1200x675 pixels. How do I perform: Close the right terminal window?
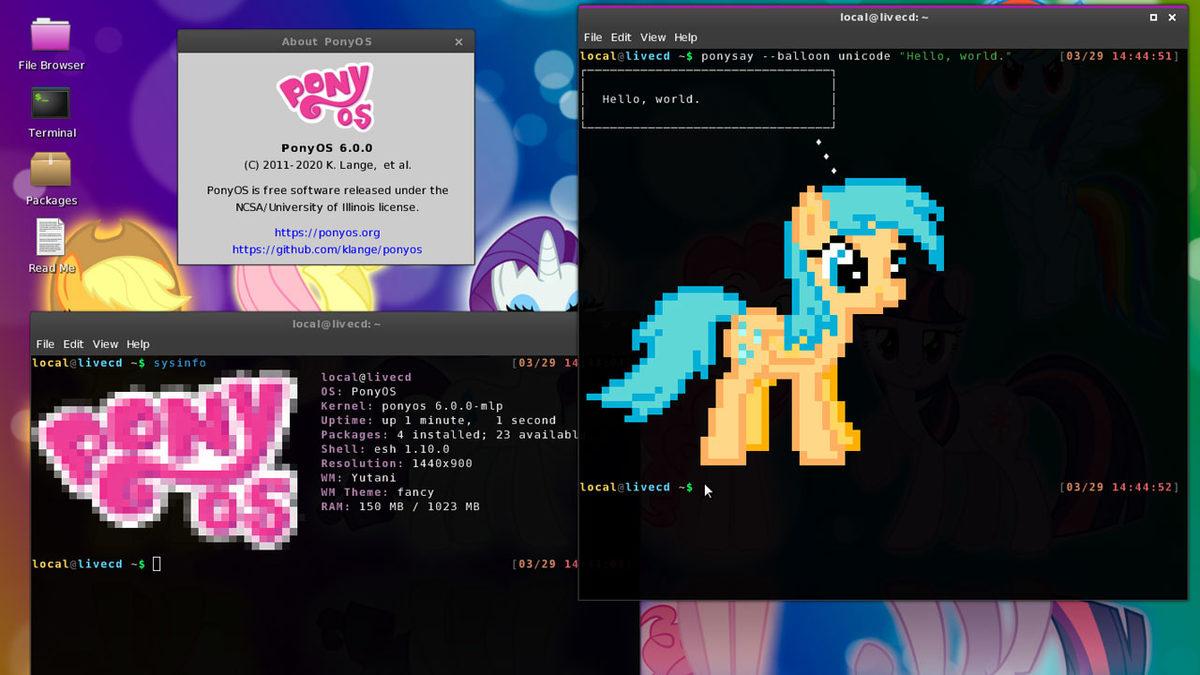tap(1174, 17)
